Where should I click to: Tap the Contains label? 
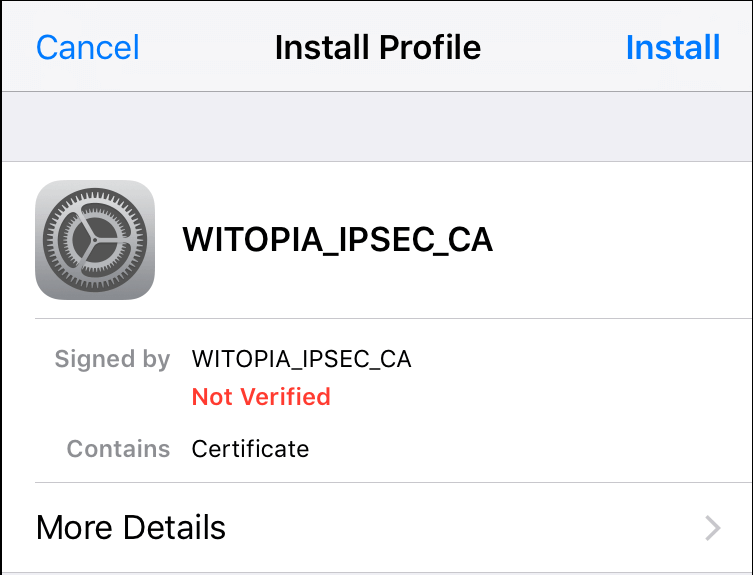[x=118, y=449]
